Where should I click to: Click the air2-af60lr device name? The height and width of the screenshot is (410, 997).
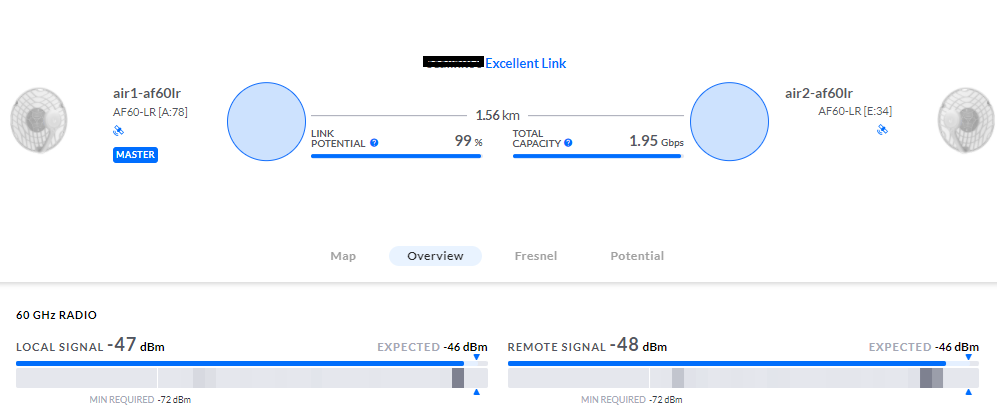click(x=819, y=93)
